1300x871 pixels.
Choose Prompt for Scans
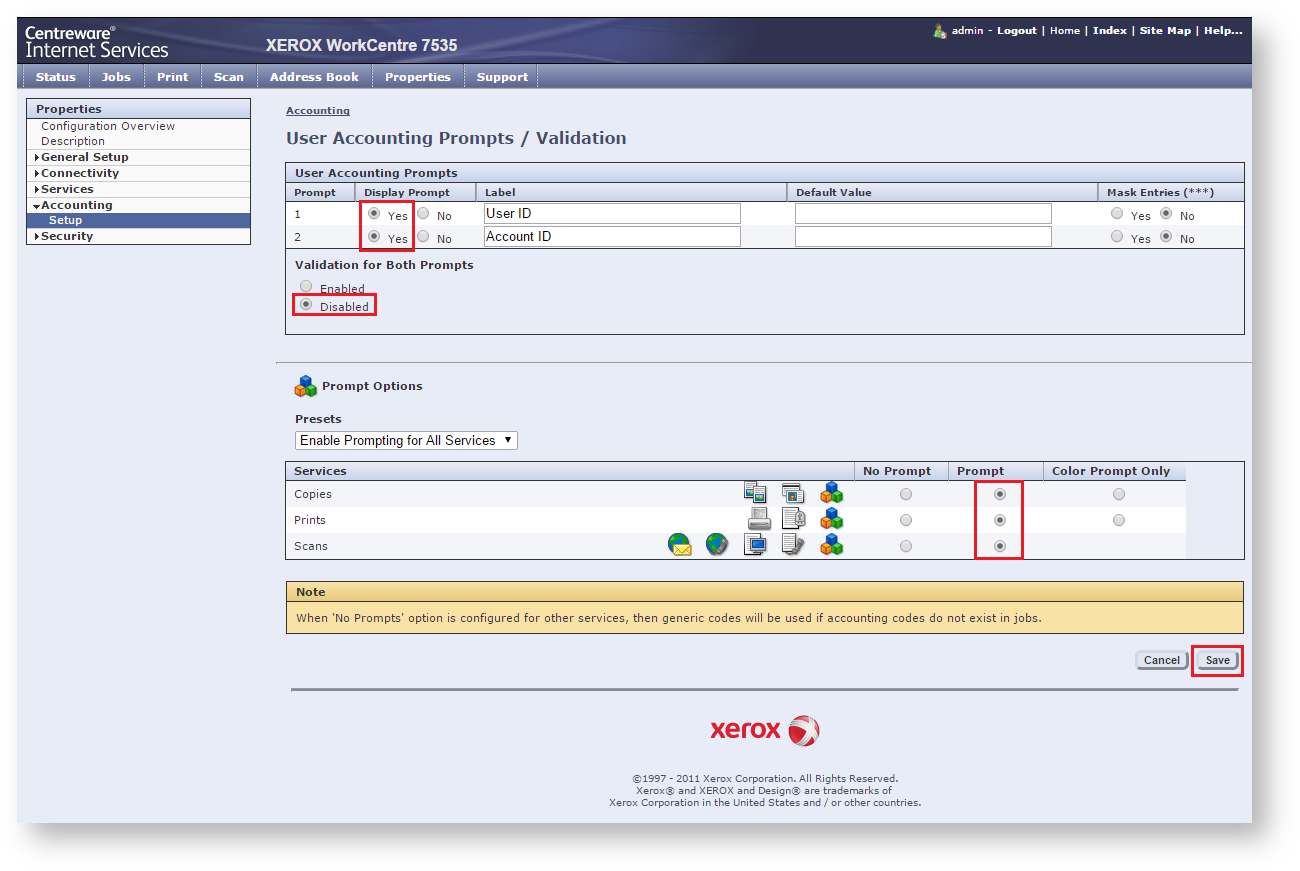pyautogui.click(x=1000, y=546)
